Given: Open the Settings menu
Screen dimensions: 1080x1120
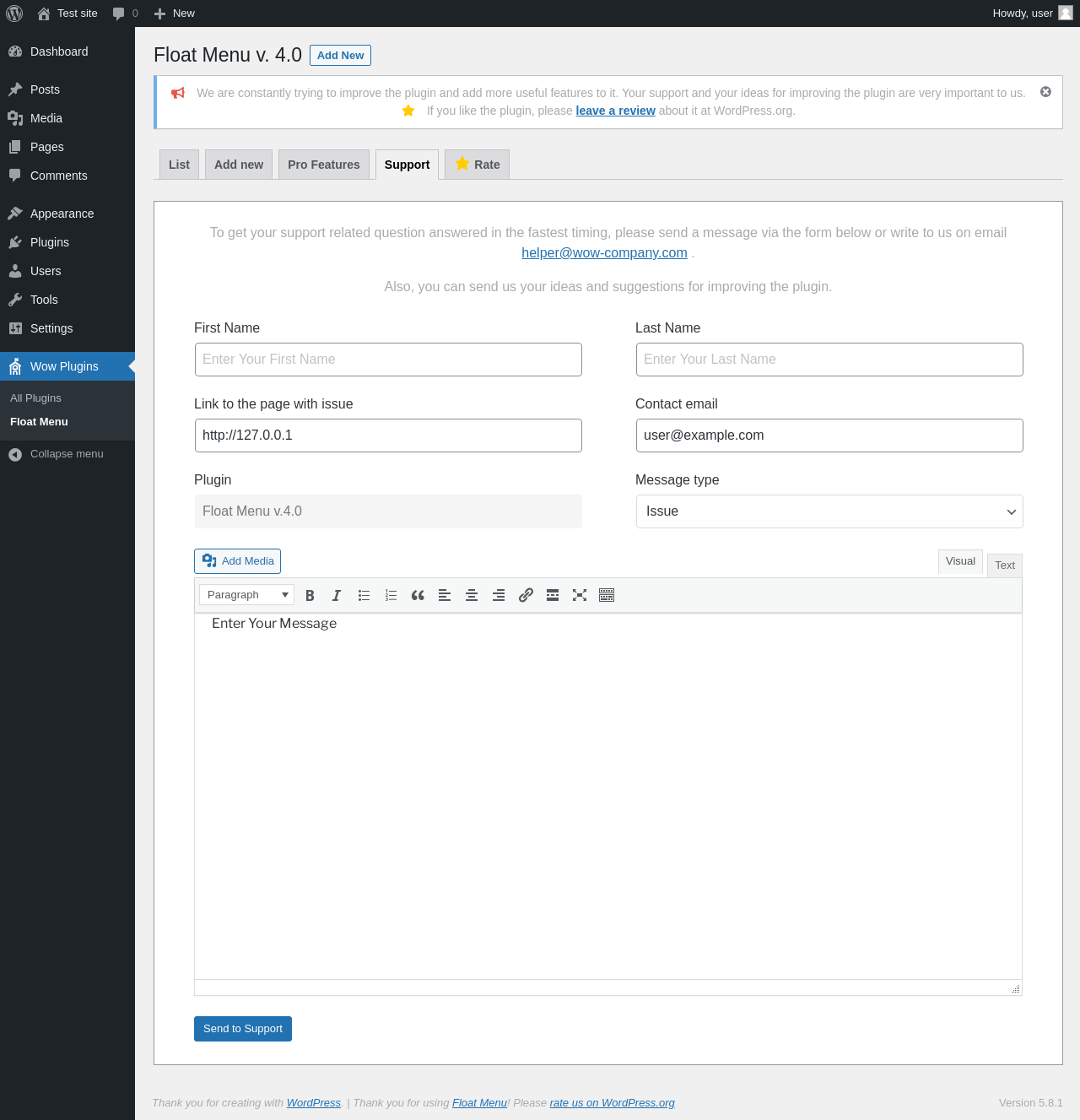Looking at the screenshot, I should (67, 328).
